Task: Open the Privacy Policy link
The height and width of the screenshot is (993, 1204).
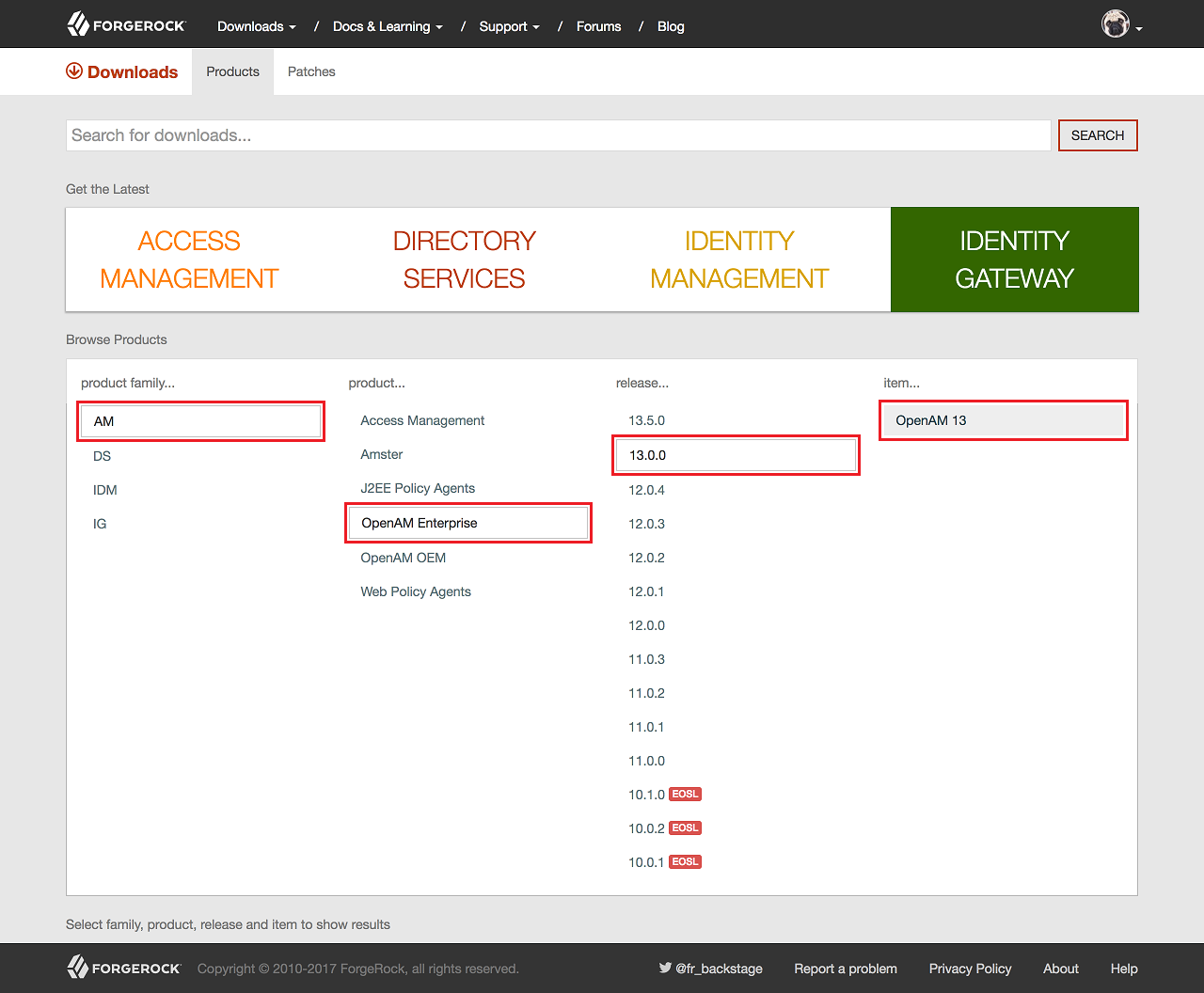Action: [x=970, y=969]
